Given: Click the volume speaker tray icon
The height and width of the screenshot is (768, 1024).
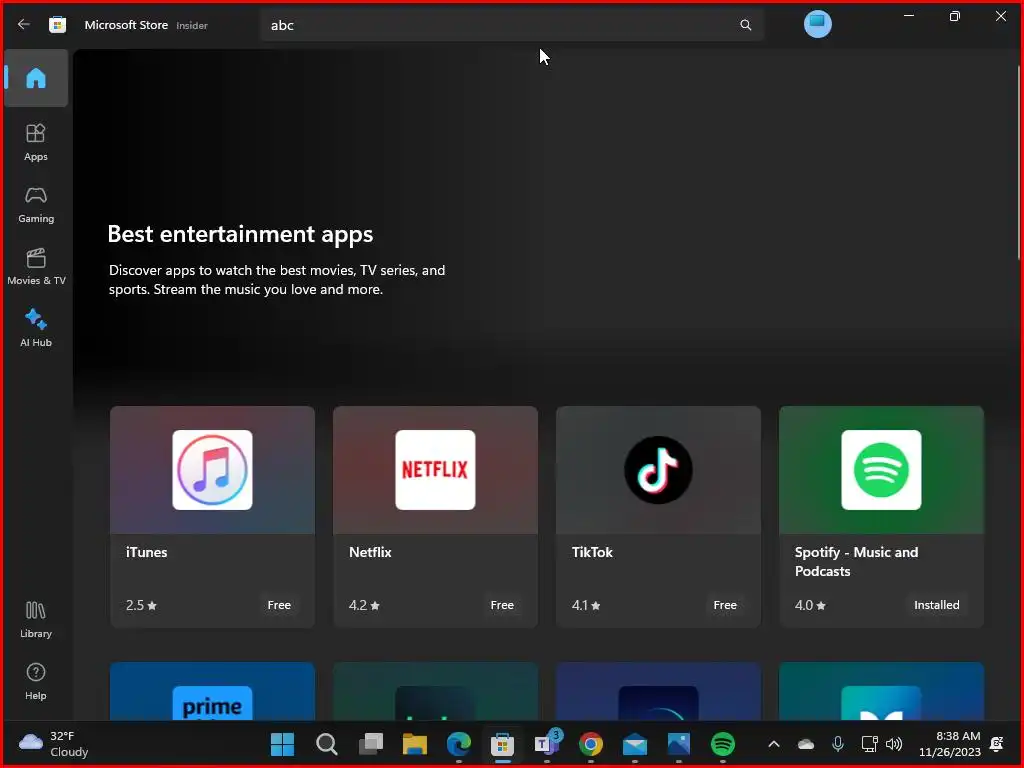Looking at the screenshot, I should pyautogui.click(x=894, y=744).
